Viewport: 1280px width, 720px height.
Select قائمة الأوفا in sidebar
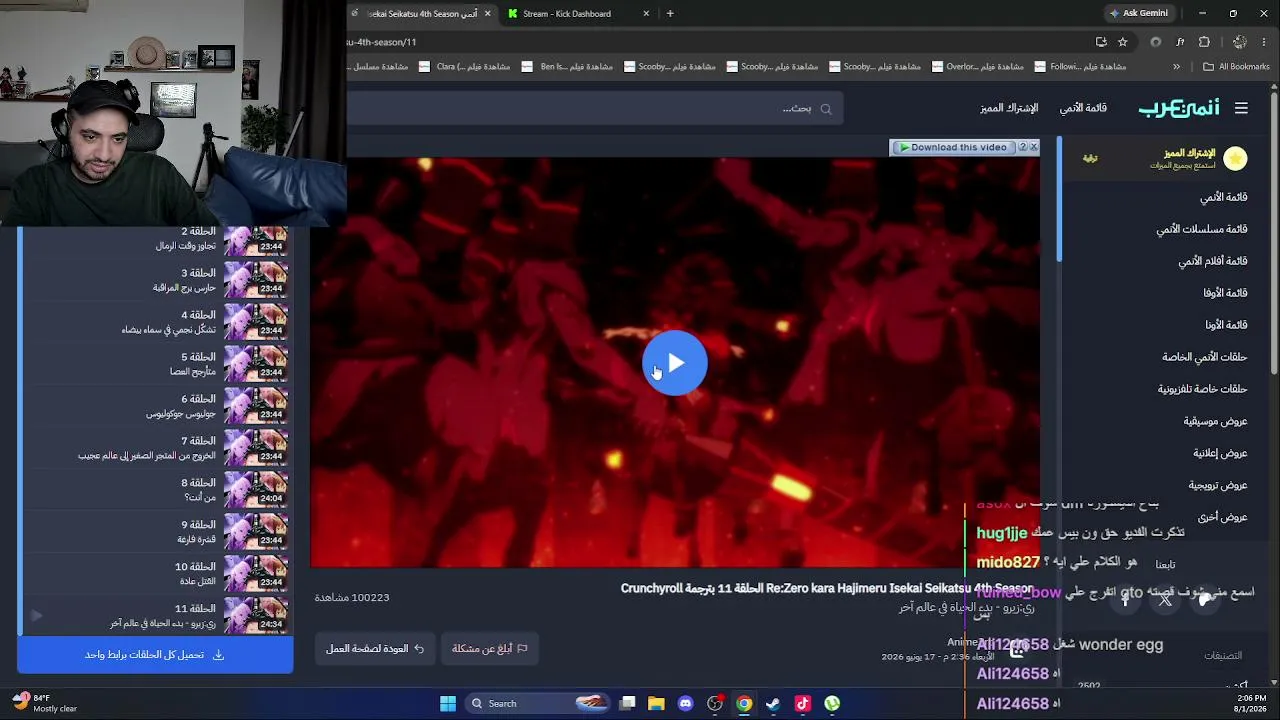pyautogui.click(x=1225, y=293)
